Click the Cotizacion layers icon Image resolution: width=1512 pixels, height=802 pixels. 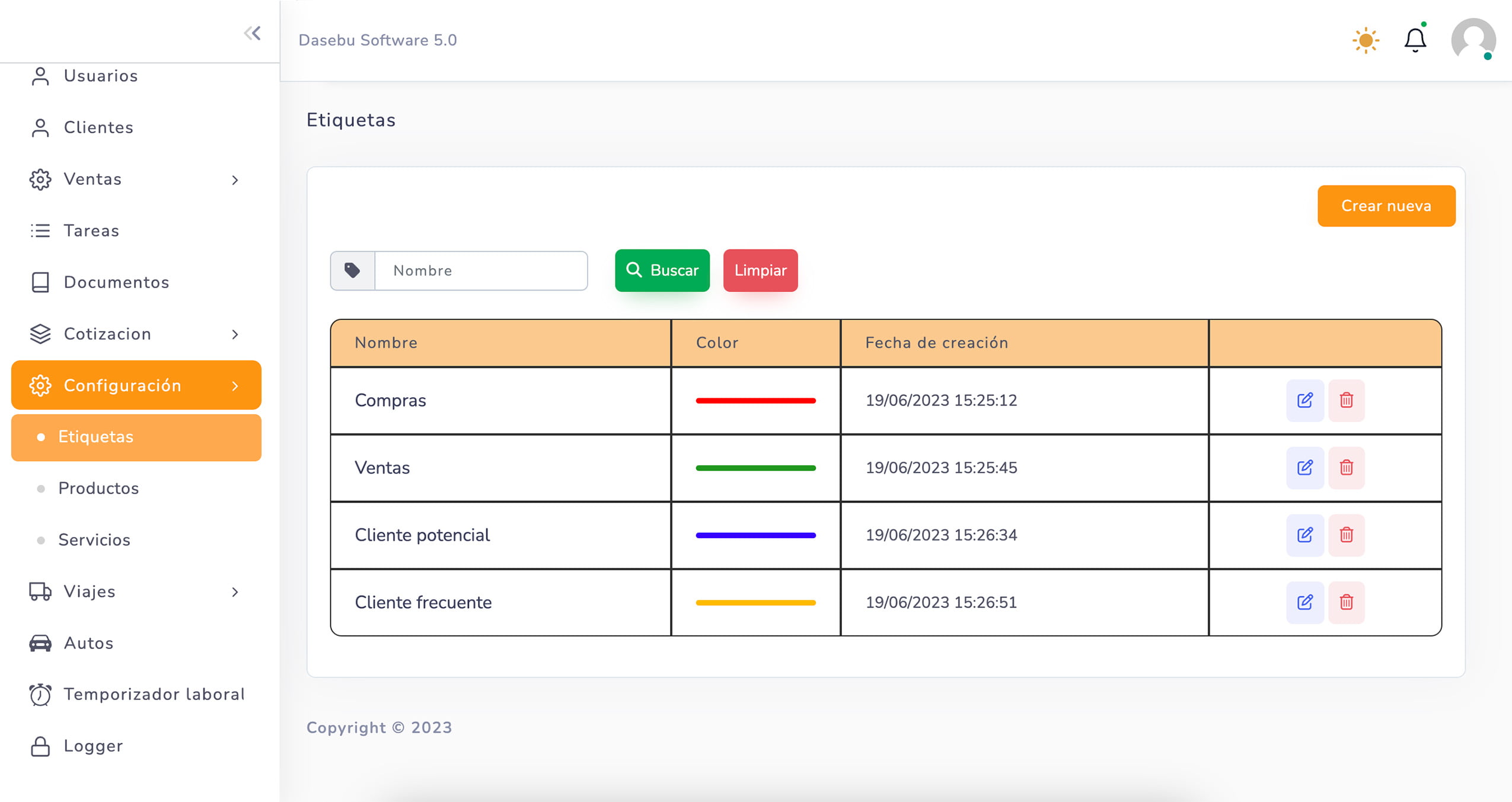40,334
